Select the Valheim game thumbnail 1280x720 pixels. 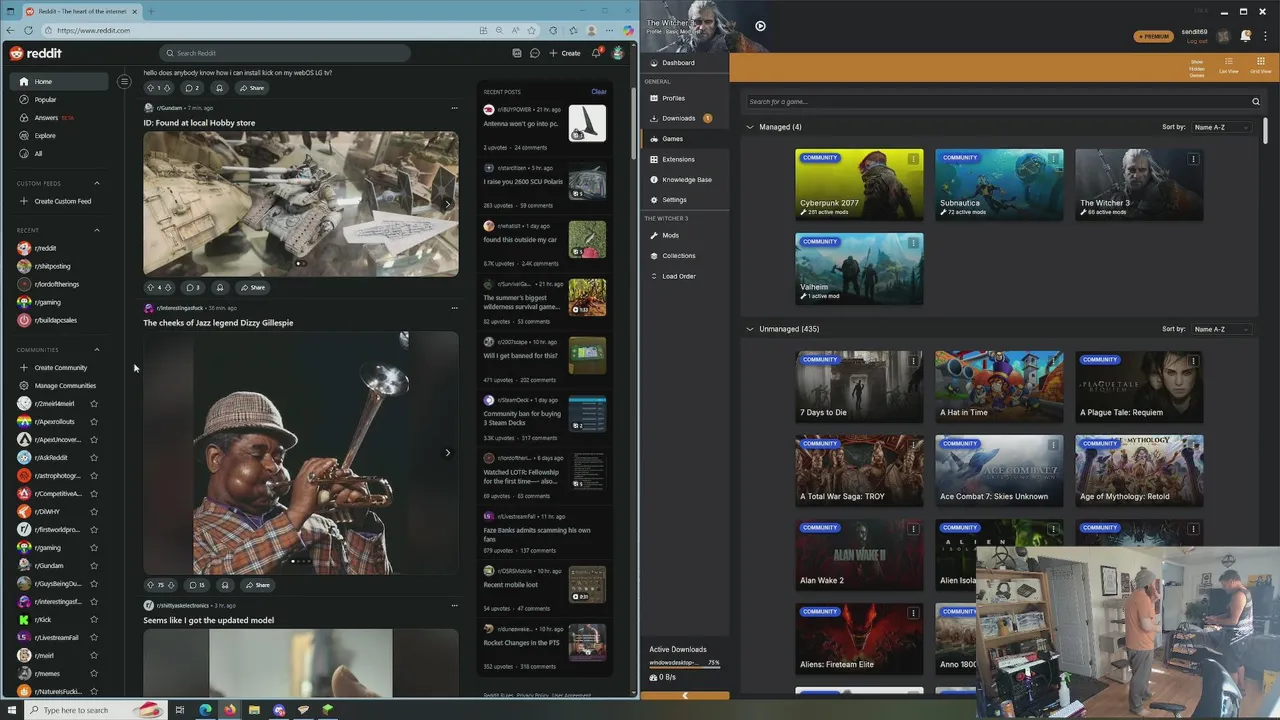point(859,269)
